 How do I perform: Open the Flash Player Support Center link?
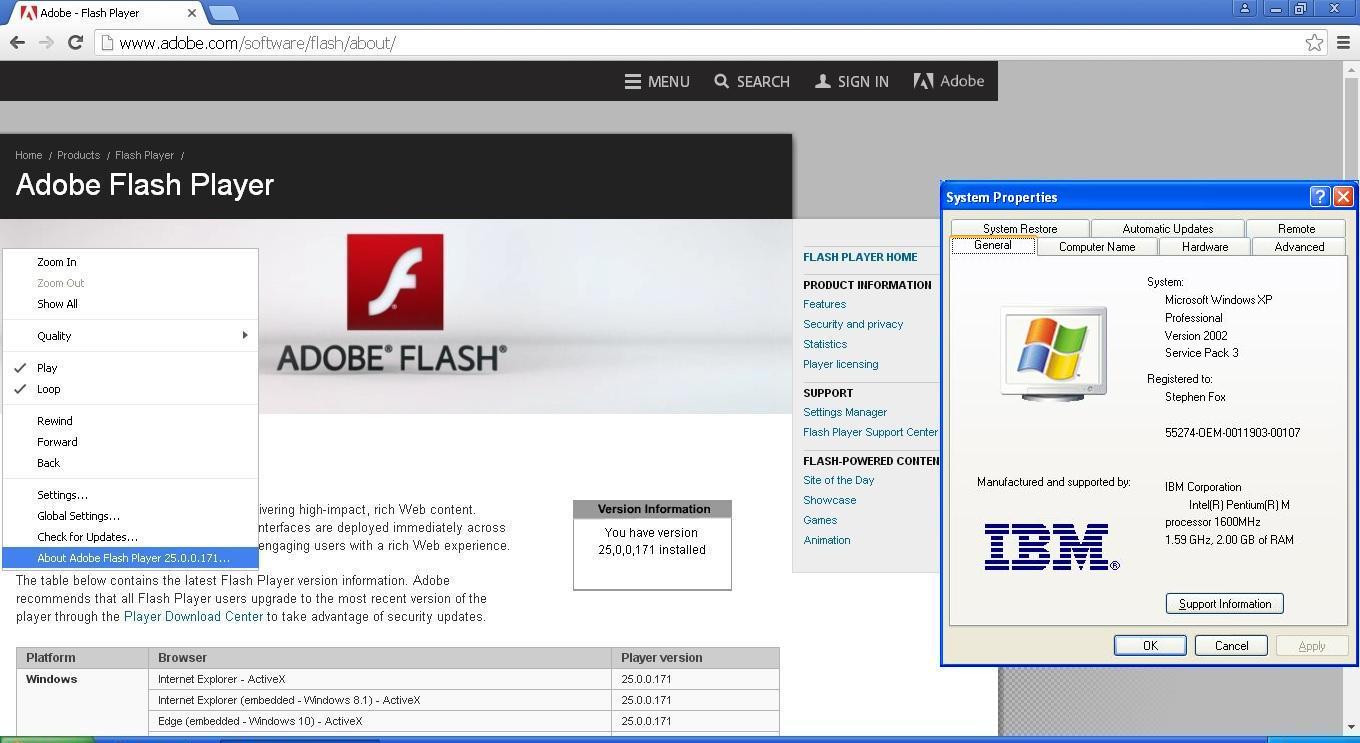(x=870, y=432)
